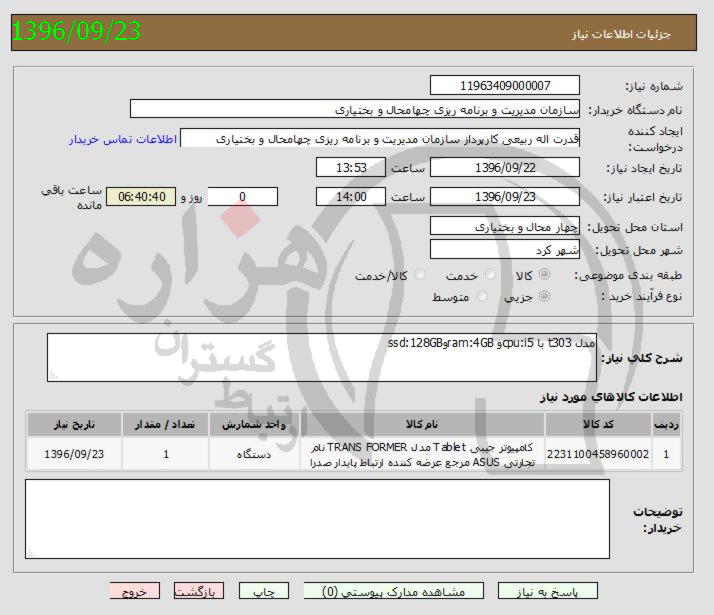Viewport: 714px width, 615px height.
Task: Select the متوسط purchase type radio
Action: point(482,296)
